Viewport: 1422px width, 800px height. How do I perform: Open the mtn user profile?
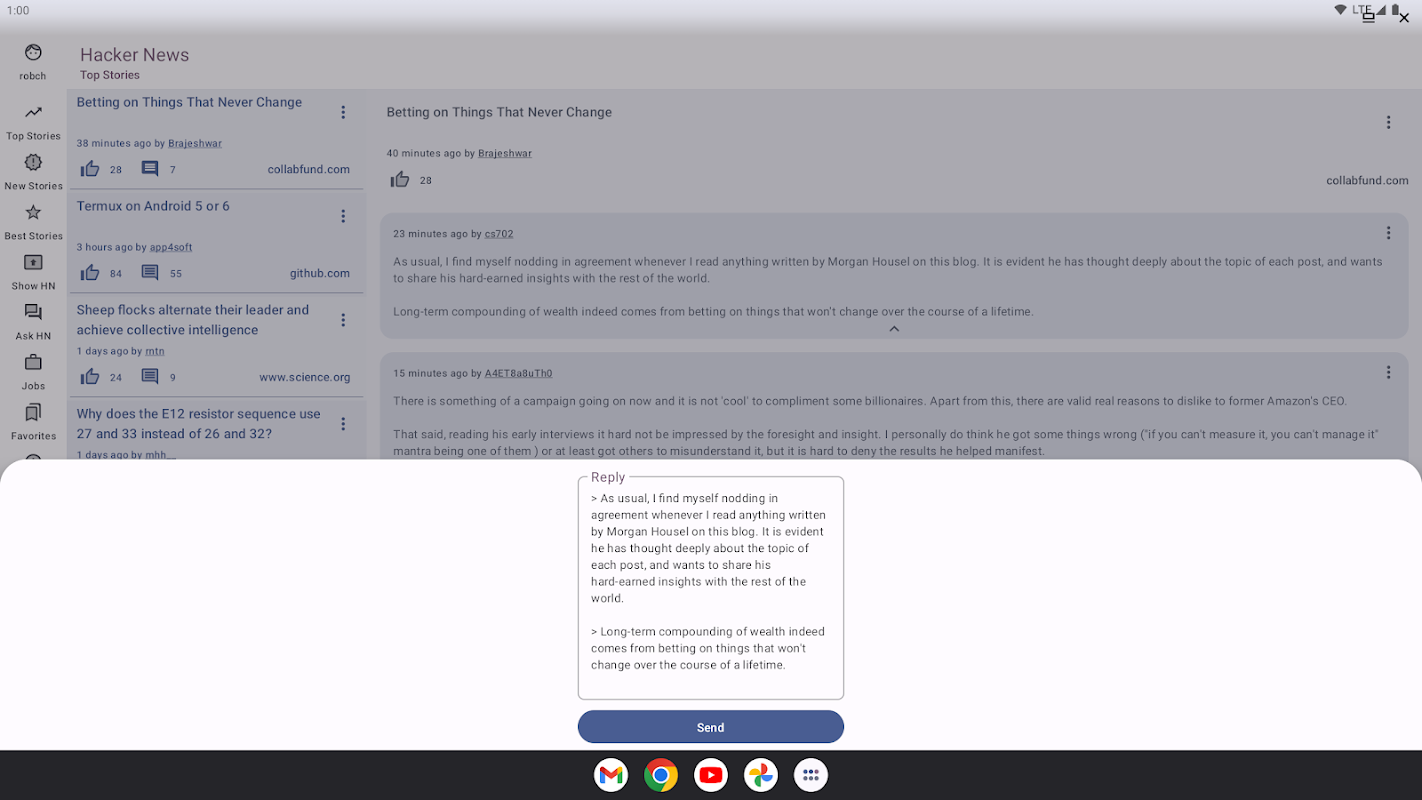coord(155,351)
